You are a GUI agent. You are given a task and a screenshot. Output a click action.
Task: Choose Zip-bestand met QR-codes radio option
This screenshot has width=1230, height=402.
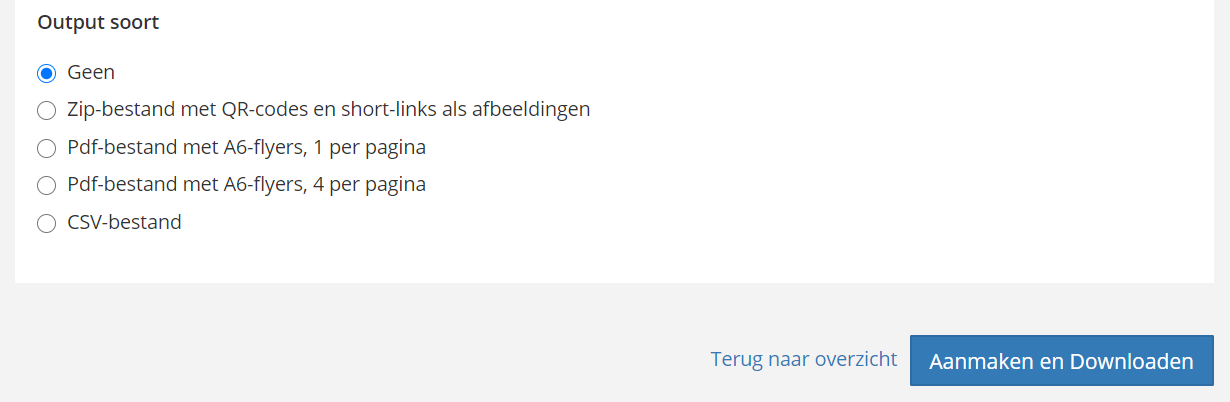[x=46, y=110]
